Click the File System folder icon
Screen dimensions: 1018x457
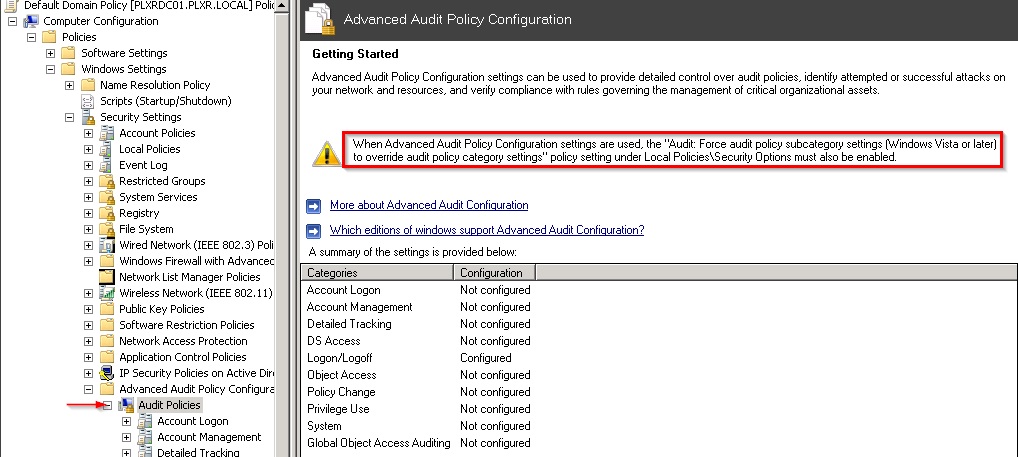[106, 229]
